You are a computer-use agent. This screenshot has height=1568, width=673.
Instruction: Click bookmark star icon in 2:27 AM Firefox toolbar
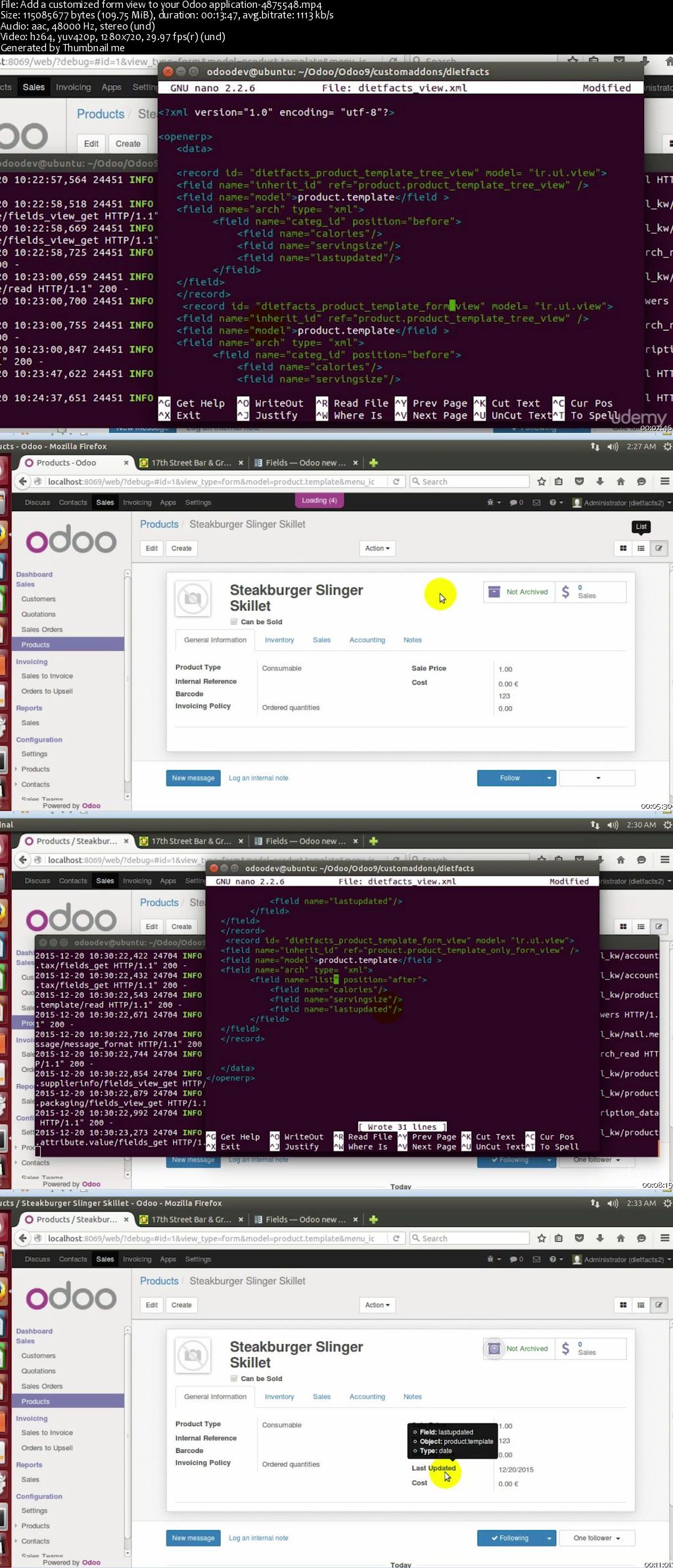pyautogui.click(x=542, y=482)
